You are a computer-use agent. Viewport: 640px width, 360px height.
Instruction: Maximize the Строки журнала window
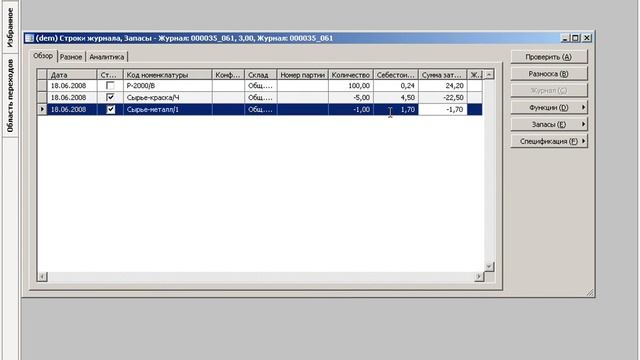pos(575,38)
